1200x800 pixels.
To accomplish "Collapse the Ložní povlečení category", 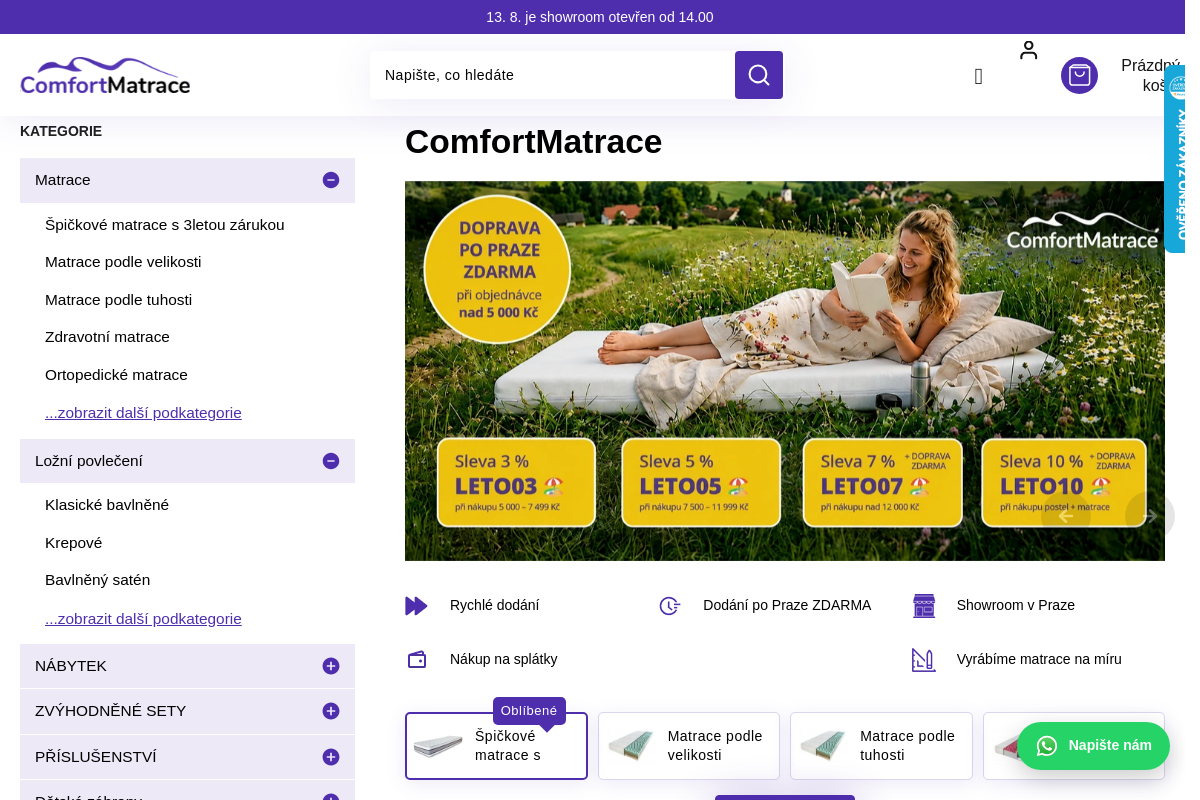I will (331, 461).
